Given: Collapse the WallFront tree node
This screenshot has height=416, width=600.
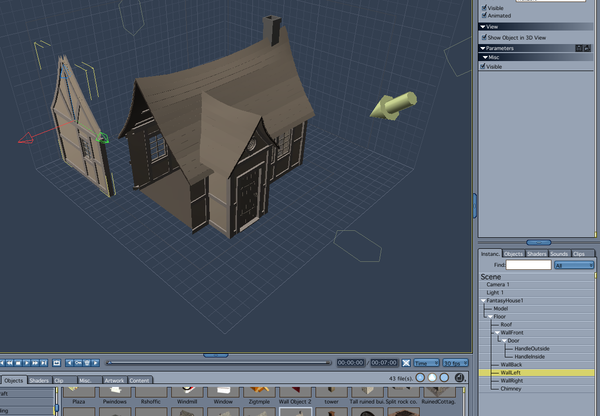Looking at the screenshot, I should click(497, 333).
